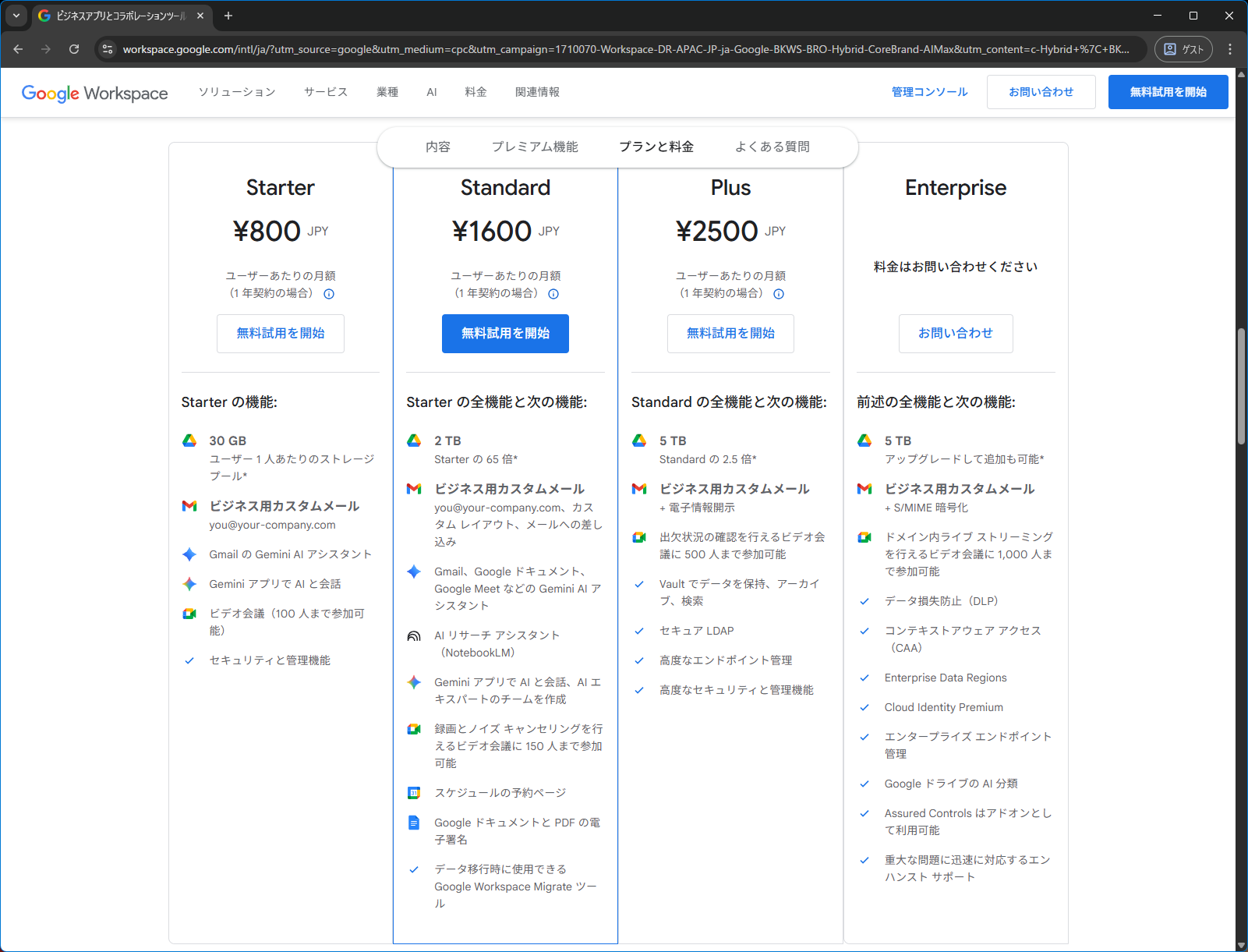1248x952 pixels.
Task: Open the tab search dropdown arrow
Action: click(16, 16)
